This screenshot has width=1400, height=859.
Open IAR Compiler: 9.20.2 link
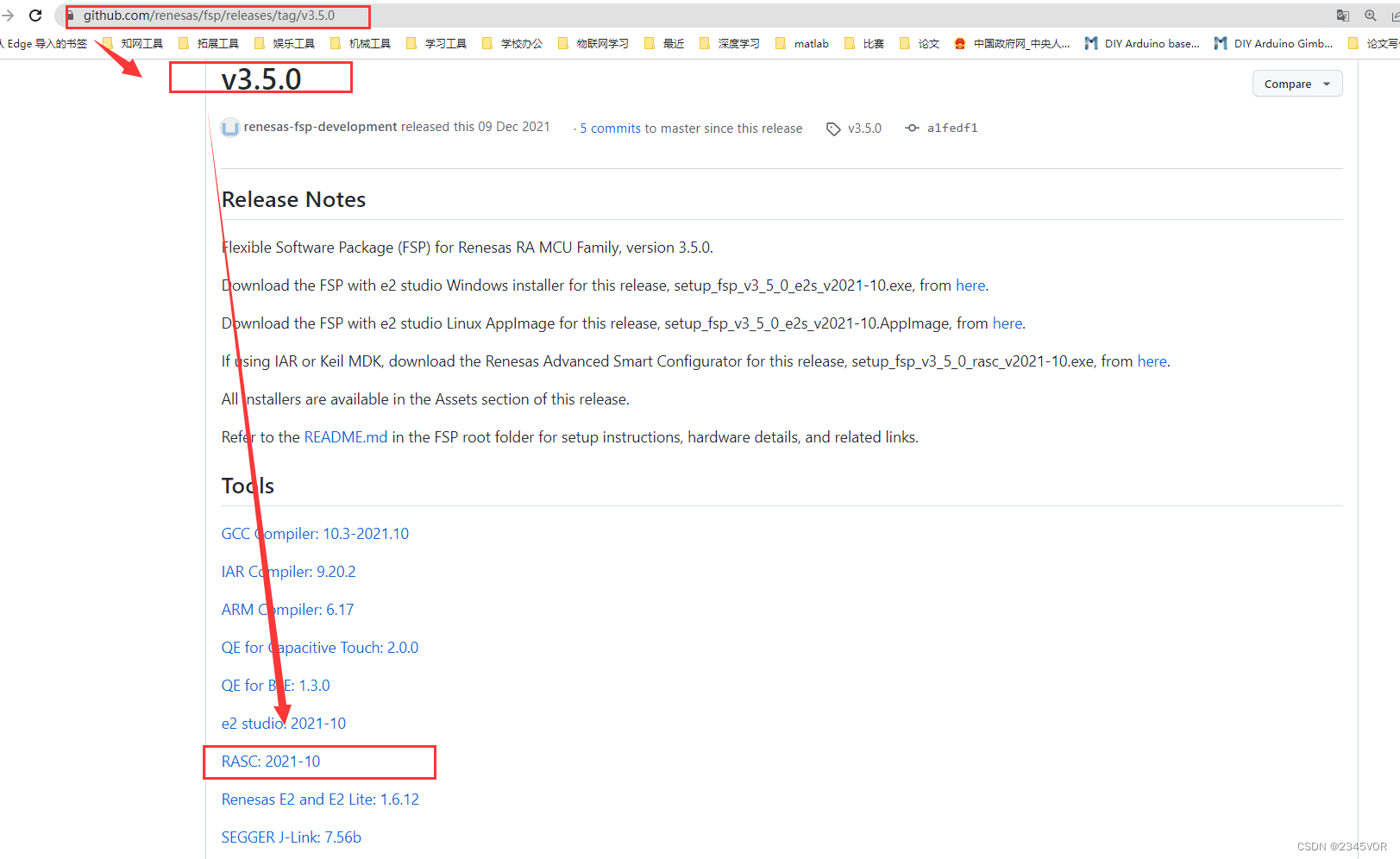[288, 572]
